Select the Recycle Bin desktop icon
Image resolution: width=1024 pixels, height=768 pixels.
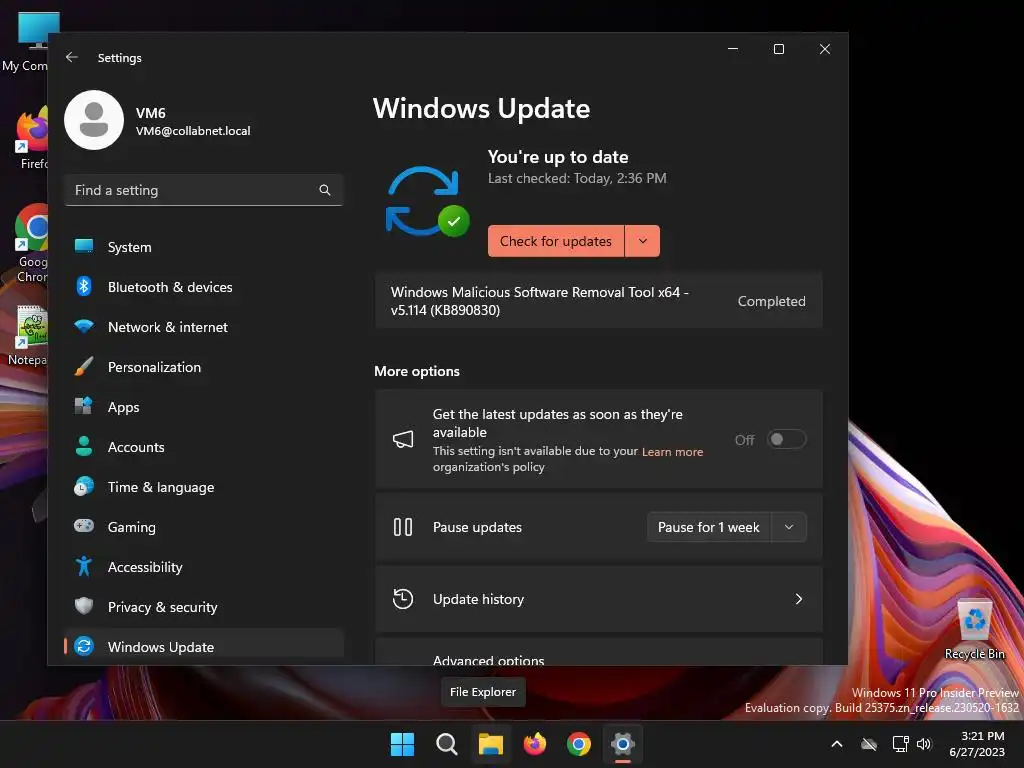(974, 630)
